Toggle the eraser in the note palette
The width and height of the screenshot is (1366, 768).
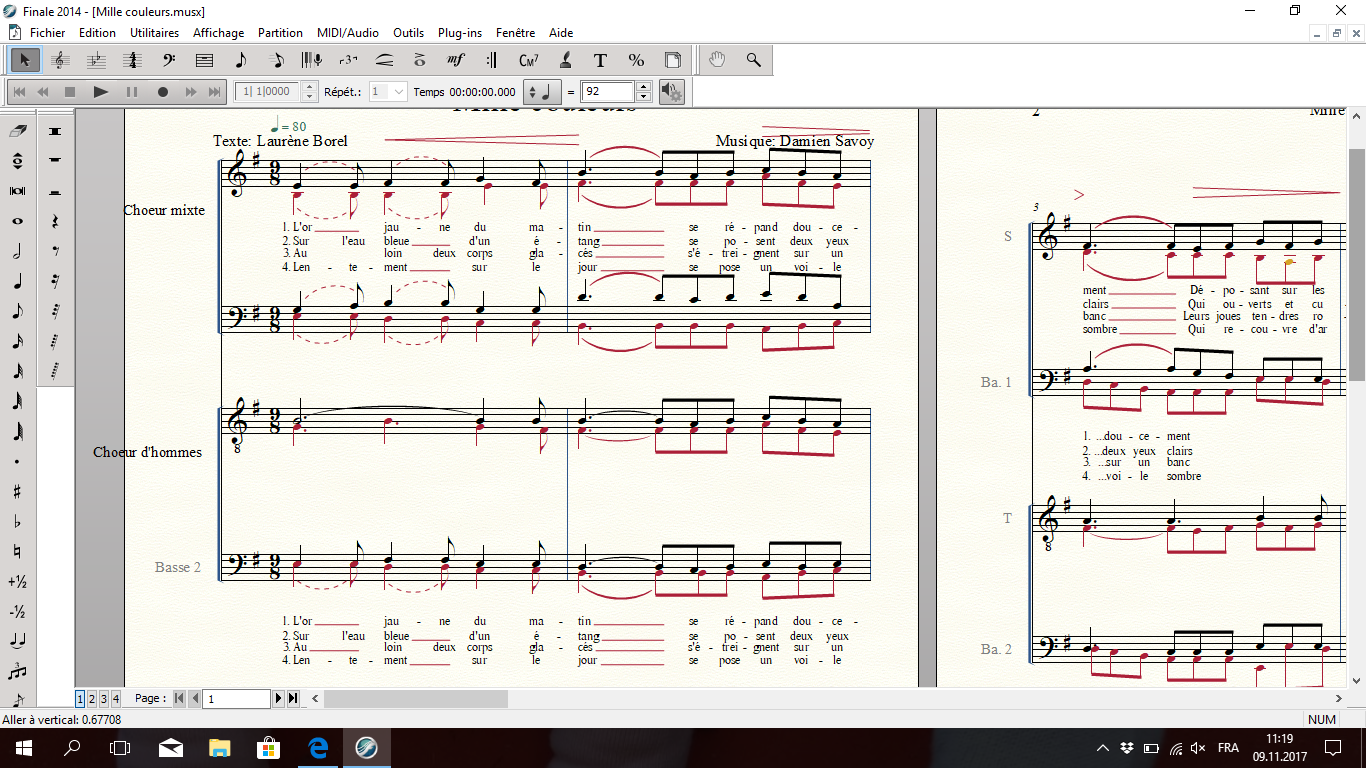tap(18, 131)
